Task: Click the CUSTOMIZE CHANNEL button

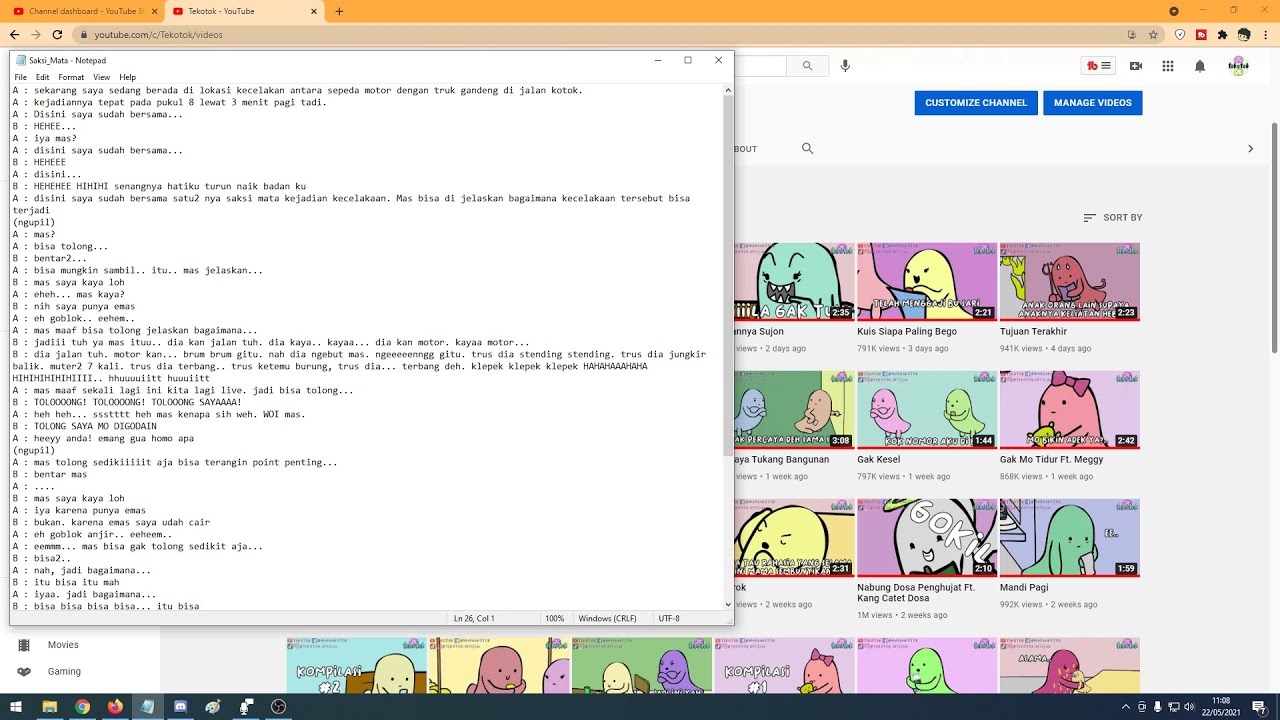Action: [976, 103]
